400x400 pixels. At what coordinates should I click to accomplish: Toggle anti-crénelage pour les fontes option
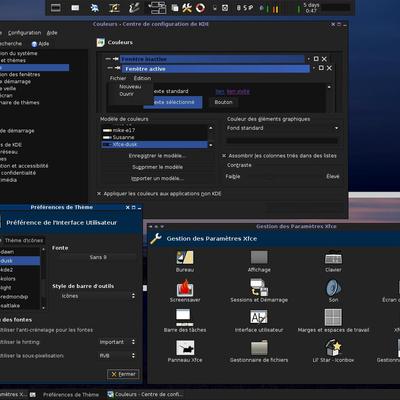(x=46, y=330)
